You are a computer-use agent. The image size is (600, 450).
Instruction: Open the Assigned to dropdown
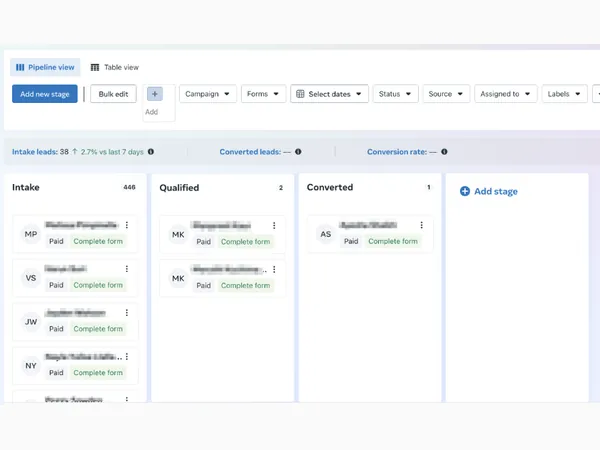pos(506,94)
